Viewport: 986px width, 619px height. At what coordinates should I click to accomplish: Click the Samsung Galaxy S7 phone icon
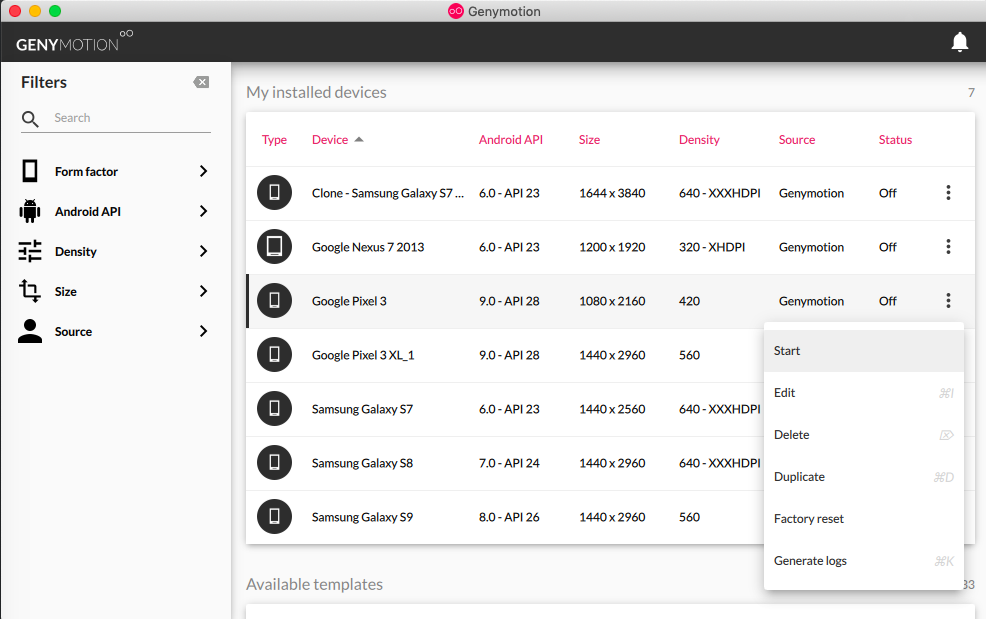[x=274, y=409]
